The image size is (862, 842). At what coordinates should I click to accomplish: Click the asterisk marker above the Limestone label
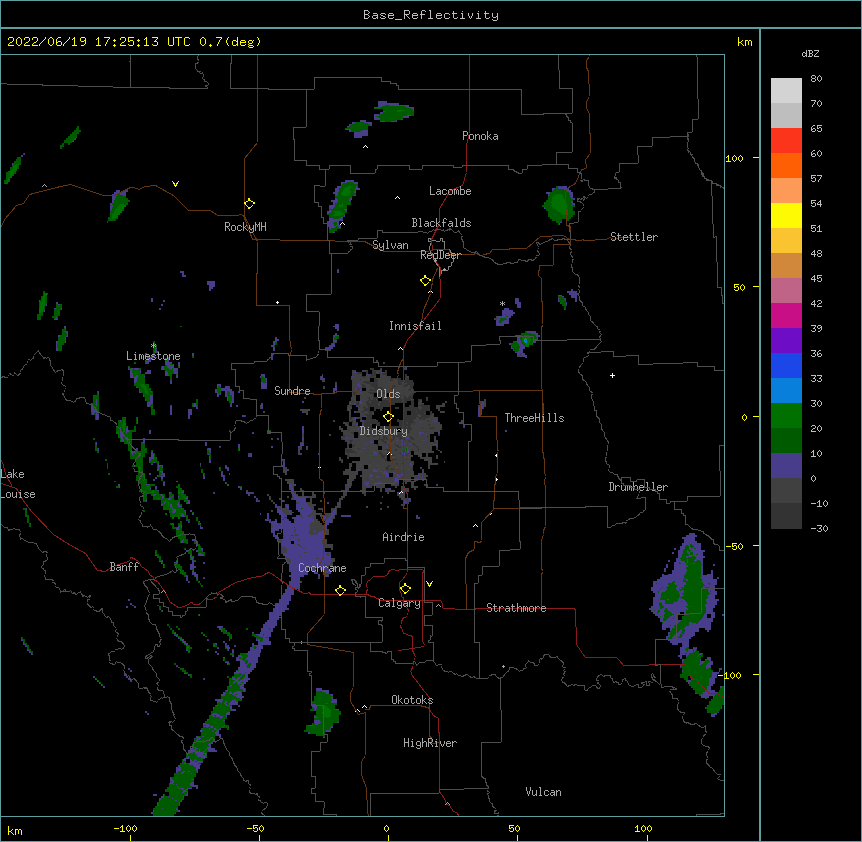click(x=154, y=346)
